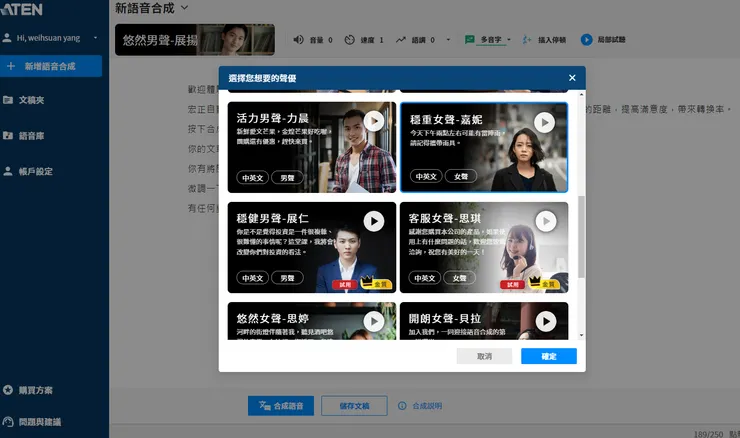The width and height of the screenshot is (740, 438).
Task: Open 帳戶設定 in the sidebar
Action: click(35, 171)
